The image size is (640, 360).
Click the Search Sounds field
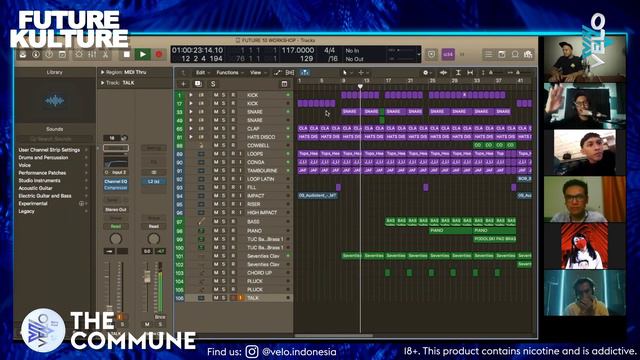click(x=55, y=139)
